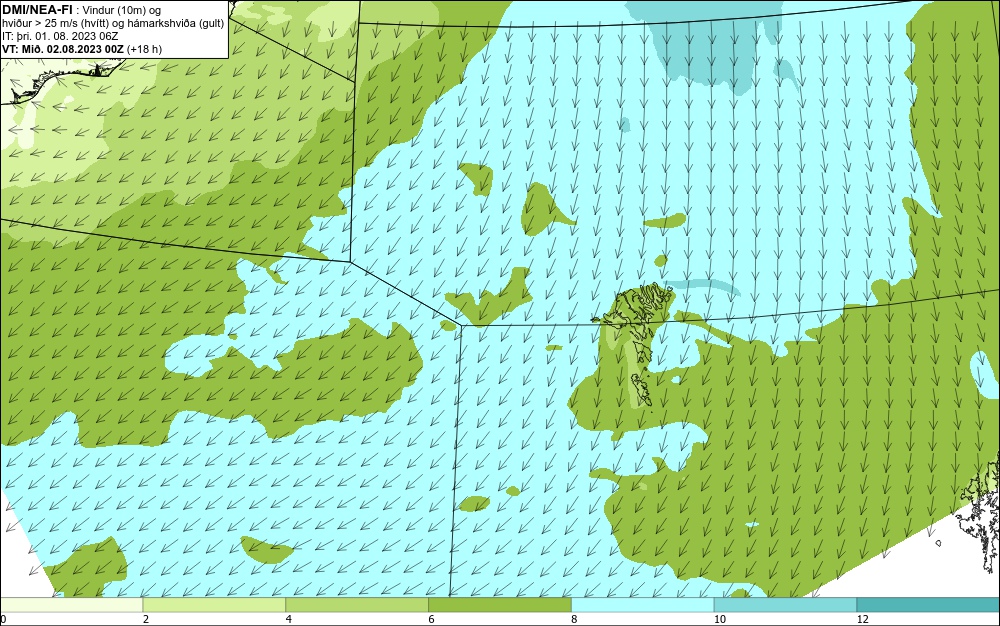The image size is (1000, 626).
Task: Click the legend value label 0
Action: 3,619
